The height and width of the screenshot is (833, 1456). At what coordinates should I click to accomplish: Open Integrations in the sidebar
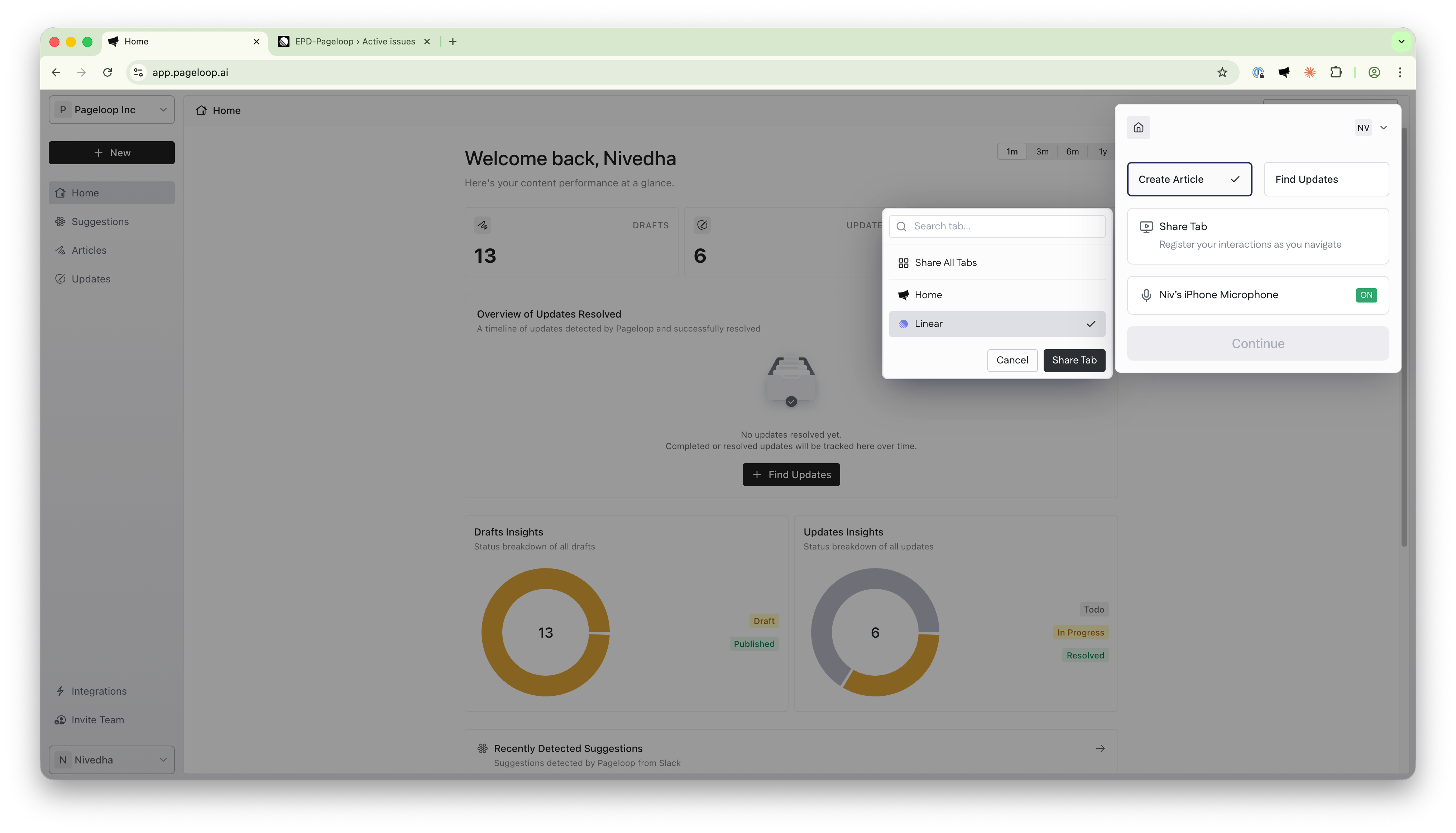(111, 691)
